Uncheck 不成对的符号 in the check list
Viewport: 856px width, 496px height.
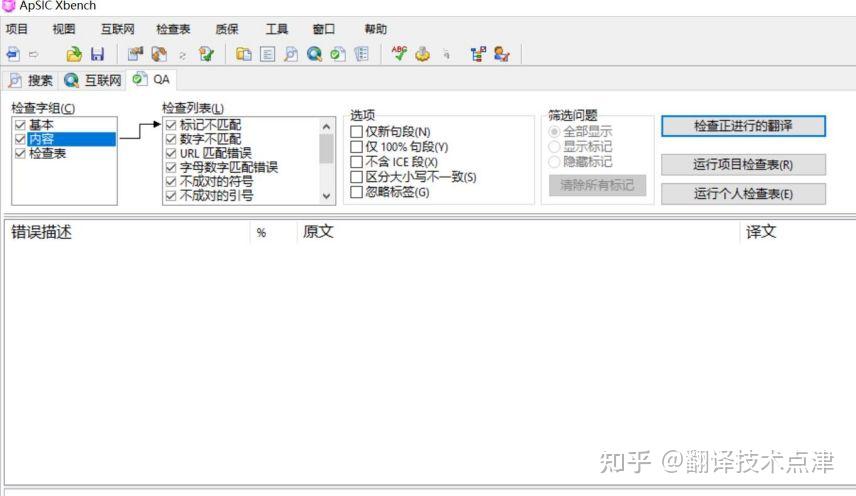171,181
